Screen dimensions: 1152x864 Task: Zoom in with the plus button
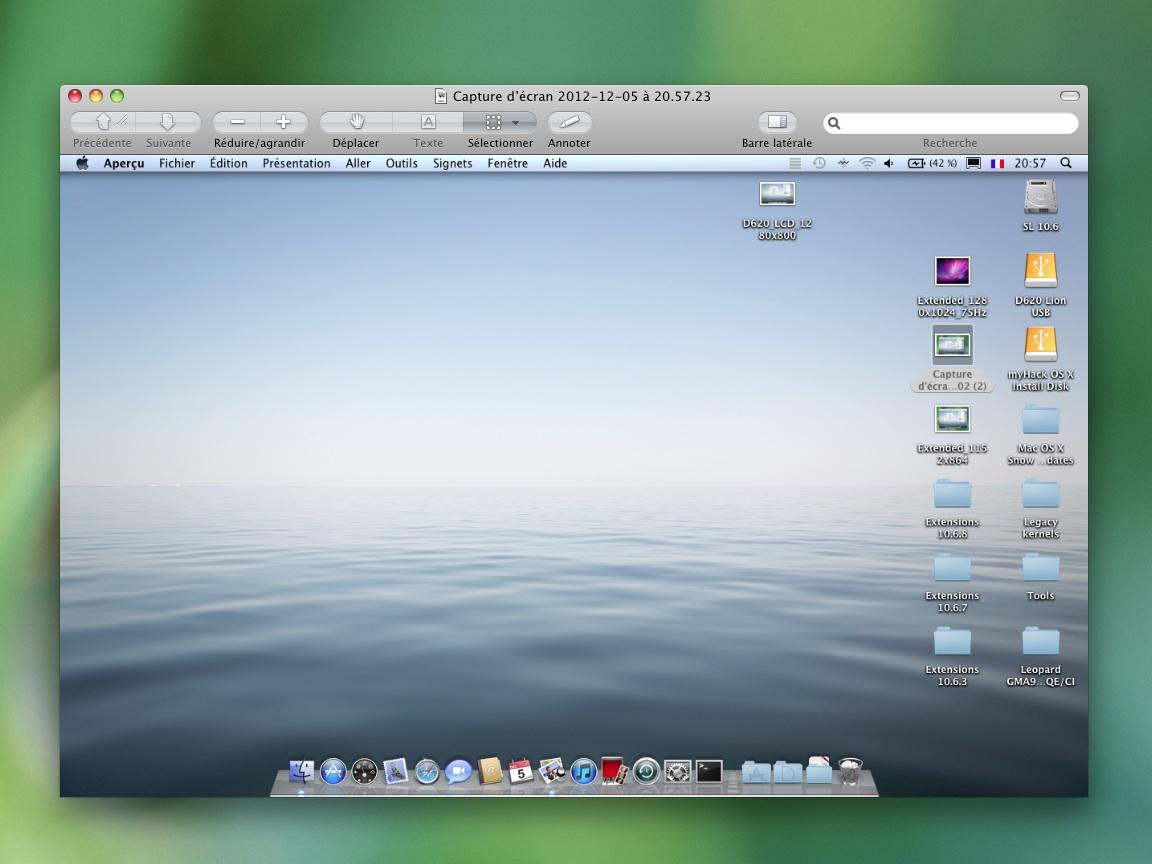click(x=283, y=122)
